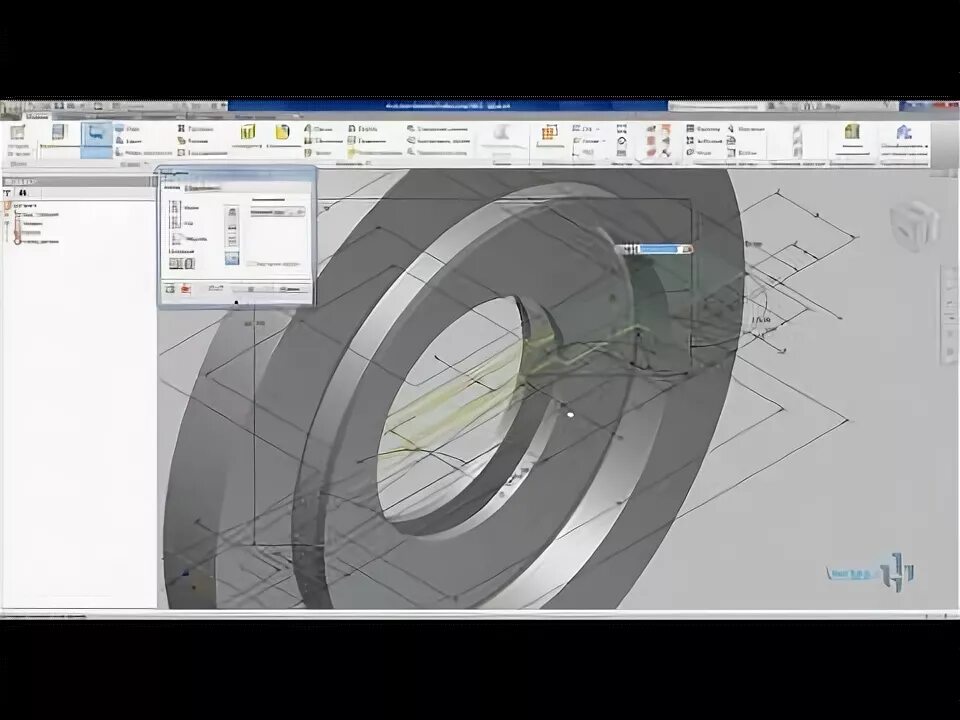This screenshot has width=960, height=720.
Task: Select Cut operation in Revolve dialog
Action: point(232,227)
